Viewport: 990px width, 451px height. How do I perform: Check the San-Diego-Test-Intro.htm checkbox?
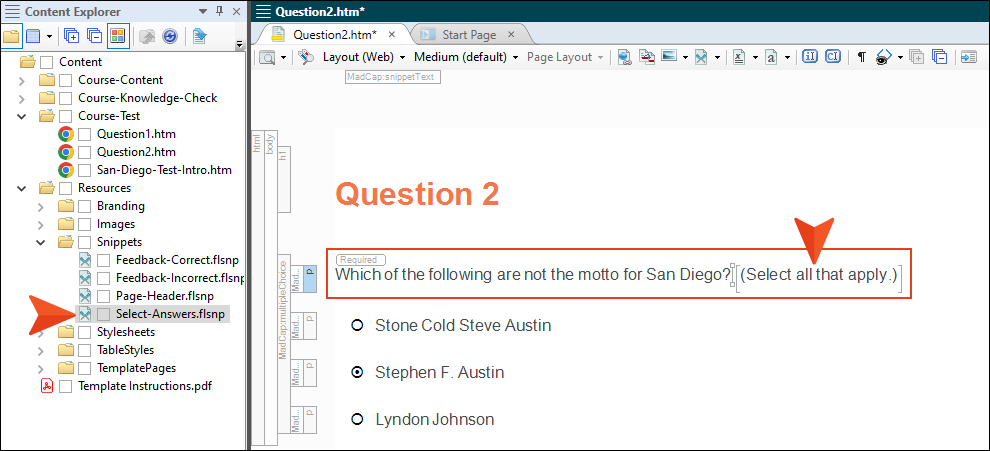pos(84,170)
